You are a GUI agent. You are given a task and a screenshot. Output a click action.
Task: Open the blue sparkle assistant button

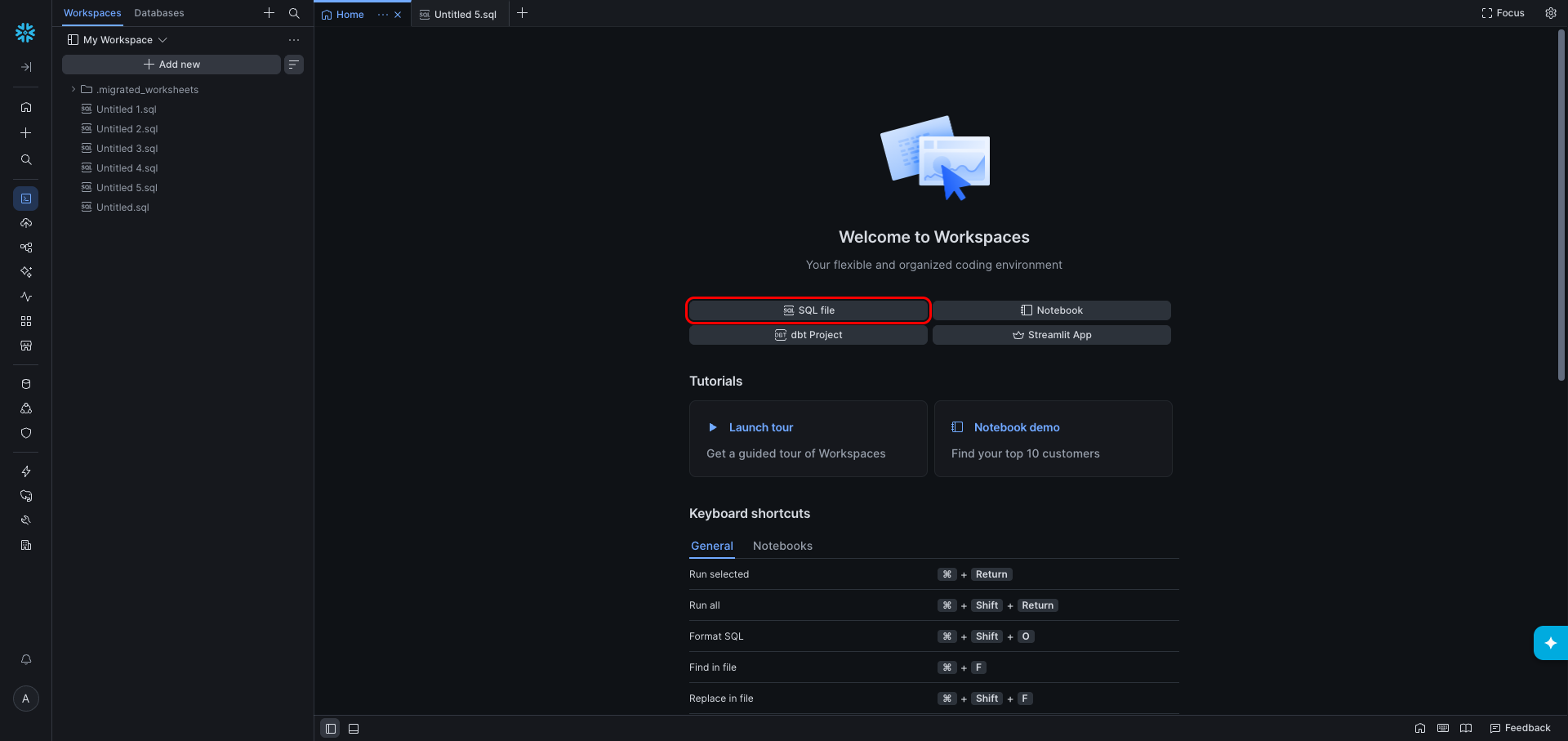[1550, 643]
